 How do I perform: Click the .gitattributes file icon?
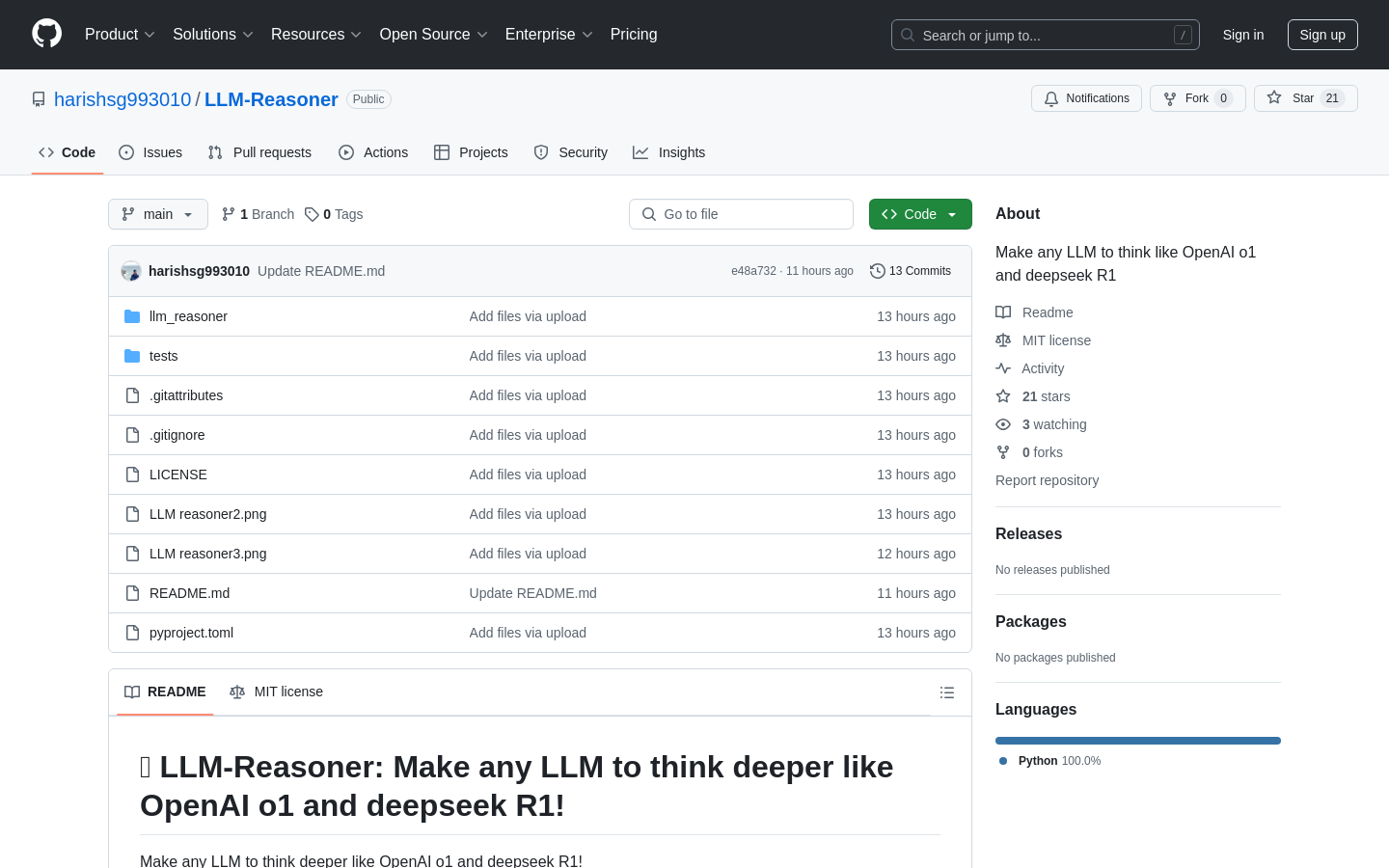coord(132,395)
